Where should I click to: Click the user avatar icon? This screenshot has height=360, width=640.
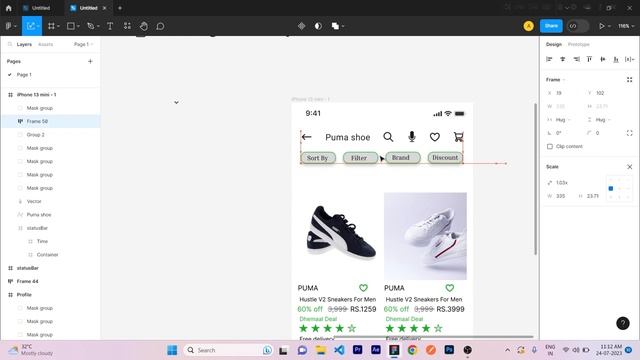coord(529,26)
